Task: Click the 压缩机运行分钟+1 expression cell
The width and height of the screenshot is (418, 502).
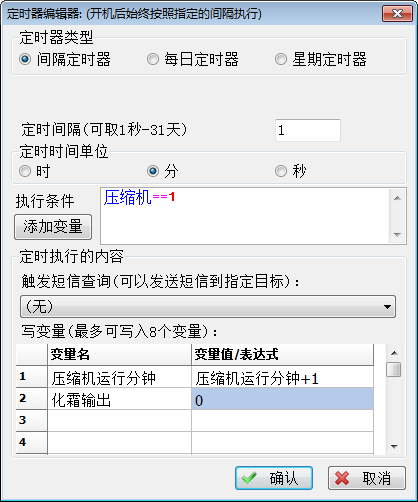Action: coord(282,377)
